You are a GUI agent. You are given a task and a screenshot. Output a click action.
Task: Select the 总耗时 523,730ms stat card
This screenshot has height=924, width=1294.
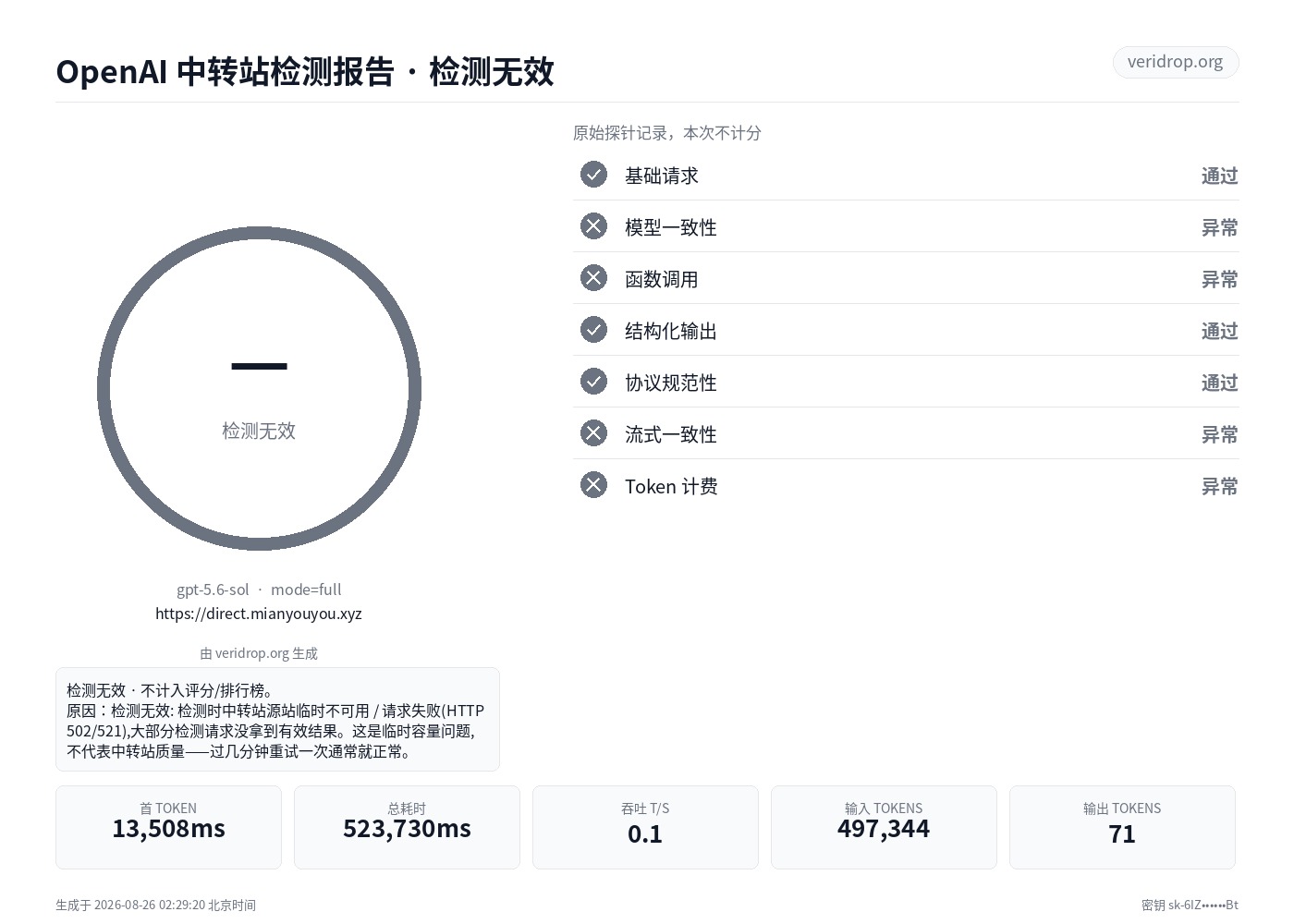[407, 827]
